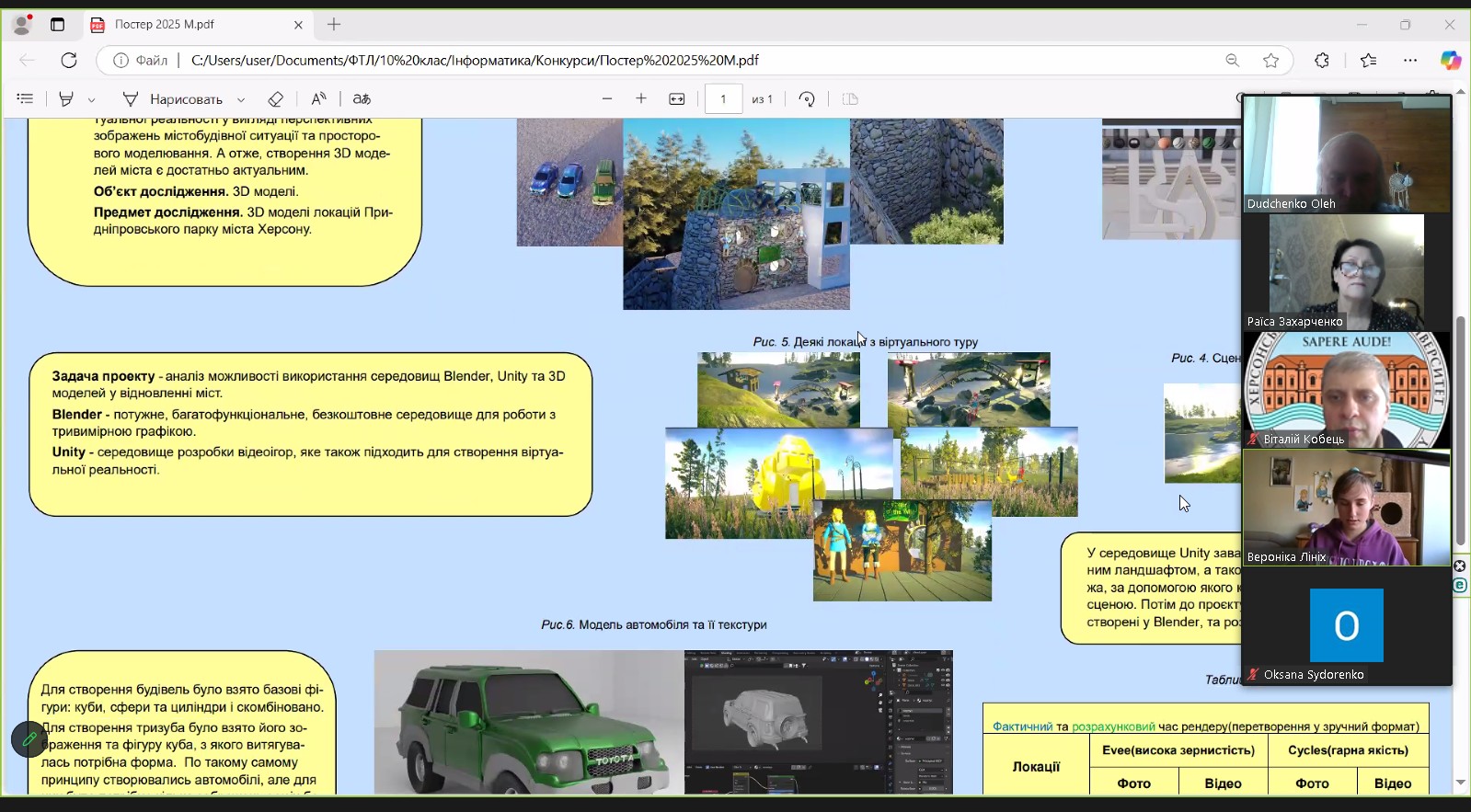Click 'Cycles(гарна якість)' table header
This screenshot has height=812, width=1471.
[1348, 750]
